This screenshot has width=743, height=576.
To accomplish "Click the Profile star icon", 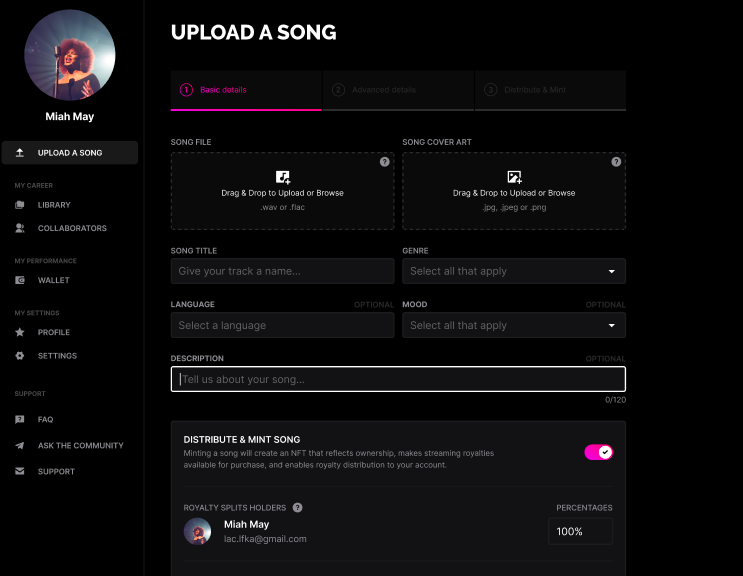I will tap(19, 332).
